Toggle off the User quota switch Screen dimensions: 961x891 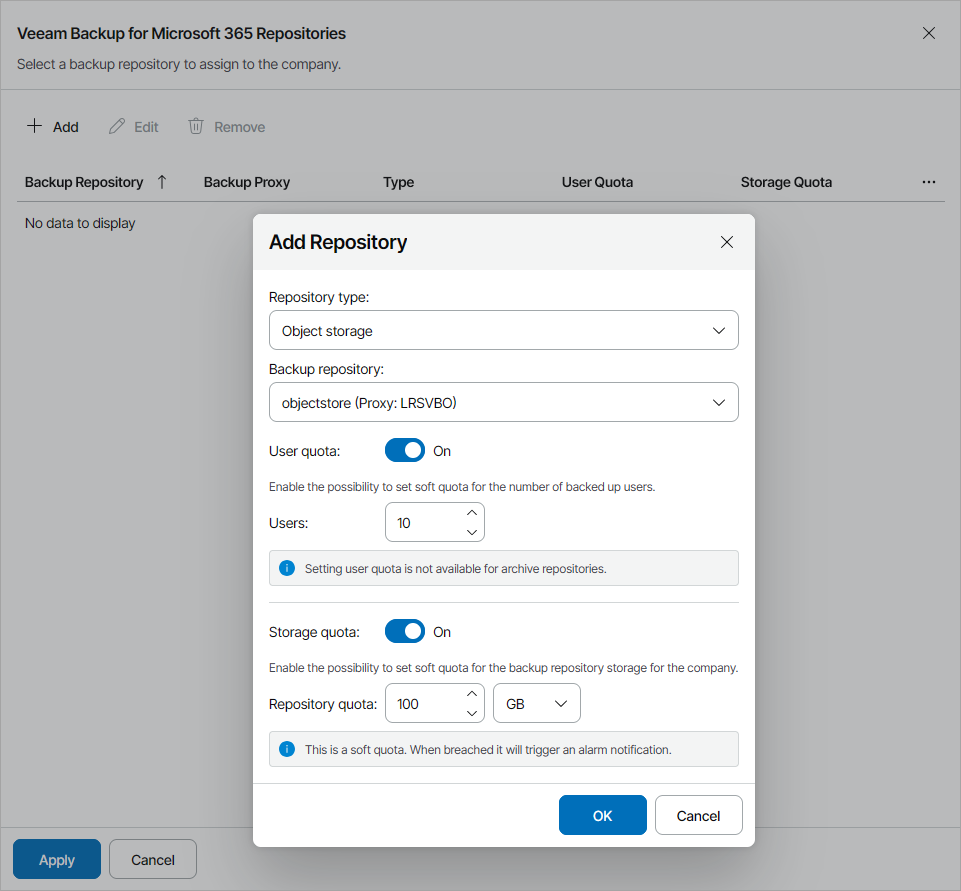coord(405,450)
